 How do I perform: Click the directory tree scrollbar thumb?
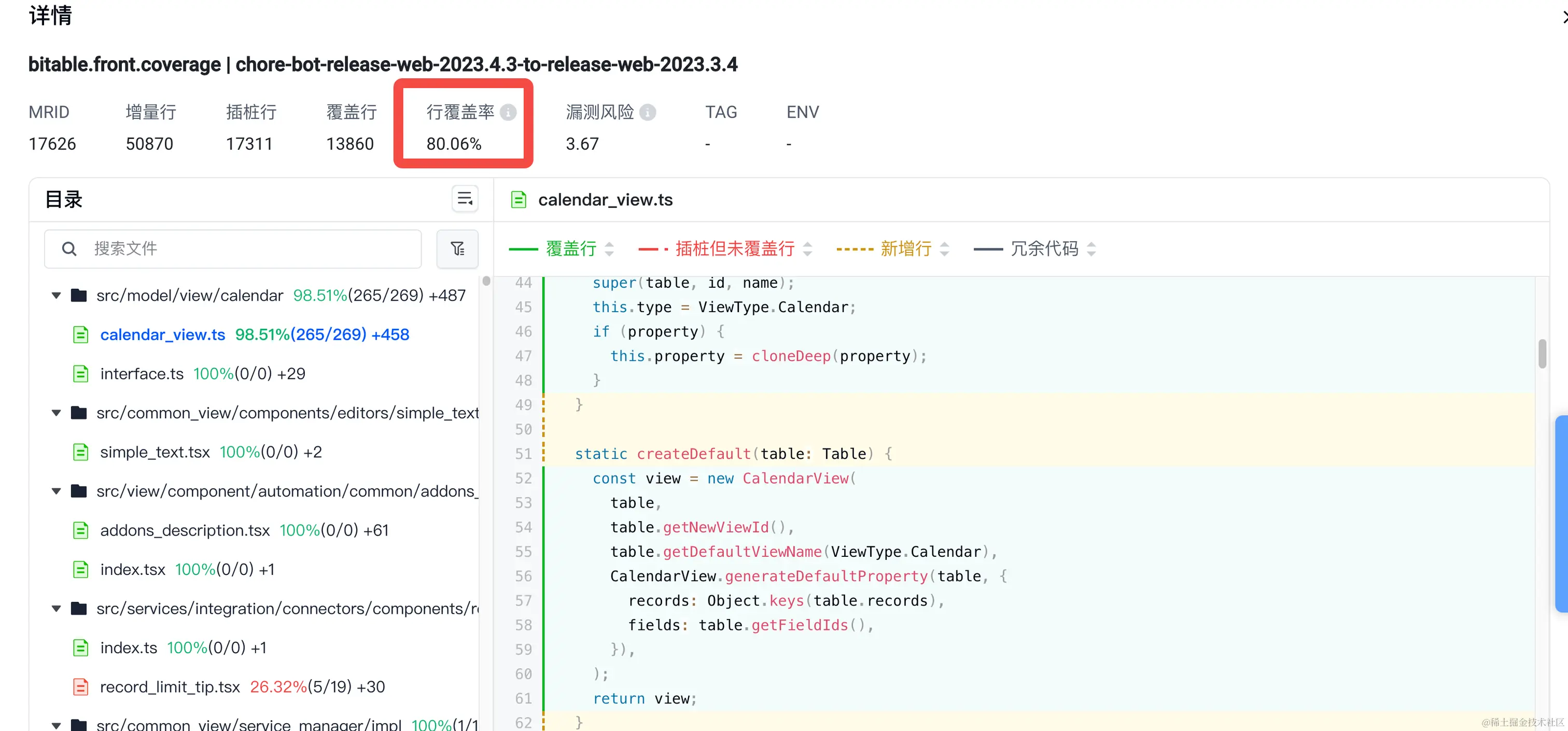point(486,281)
